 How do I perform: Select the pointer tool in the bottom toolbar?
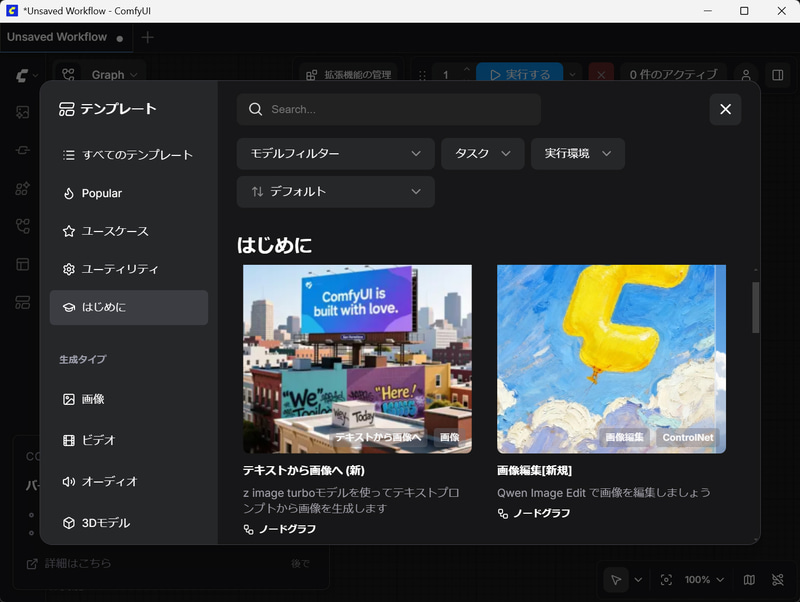tap(616, 580)
